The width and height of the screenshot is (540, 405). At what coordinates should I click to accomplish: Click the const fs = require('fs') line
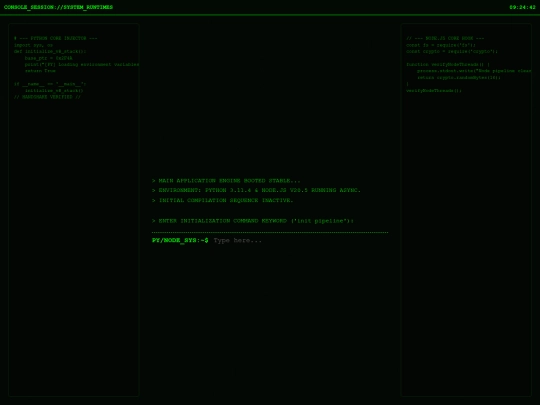coord(441,45)
